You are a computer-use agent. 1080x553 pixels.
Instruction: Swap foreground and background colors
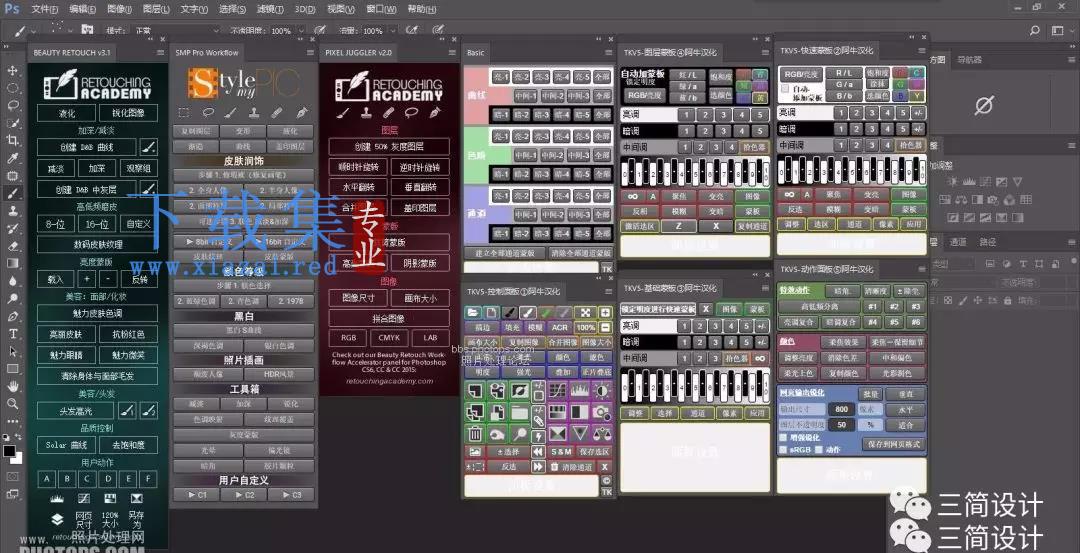tap(19, 438)
